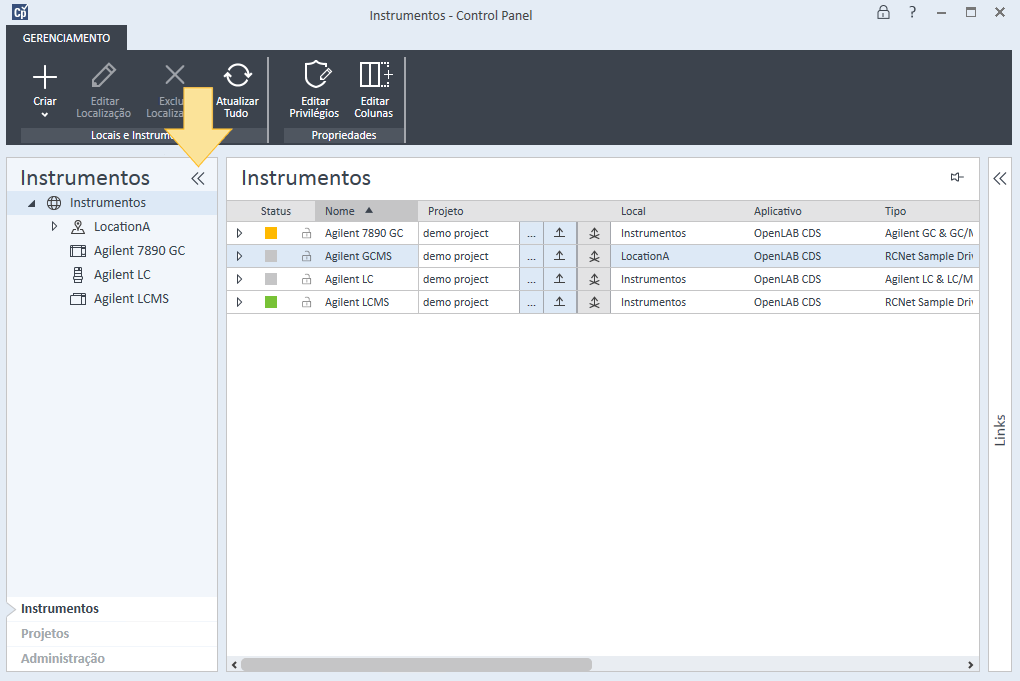This screenshot has width=1020, height=681.
Task: Click lock icon in Agilent LCMS row
Action: [x=306, y=302]
